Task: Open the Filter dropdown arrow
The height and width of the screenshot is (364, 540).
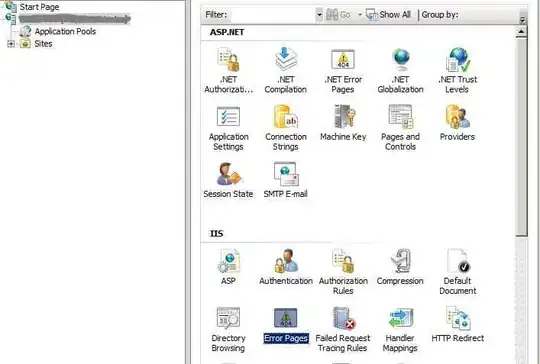Action: [319, 15]
